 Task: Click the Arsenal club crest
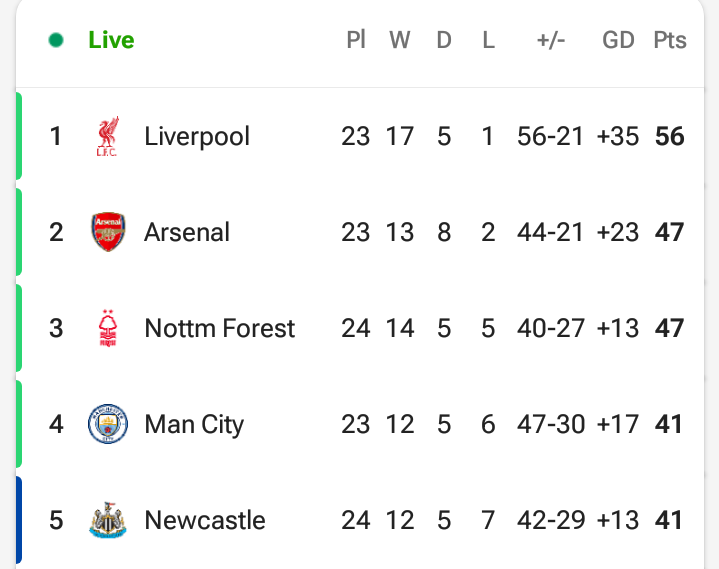click(108, 232)
